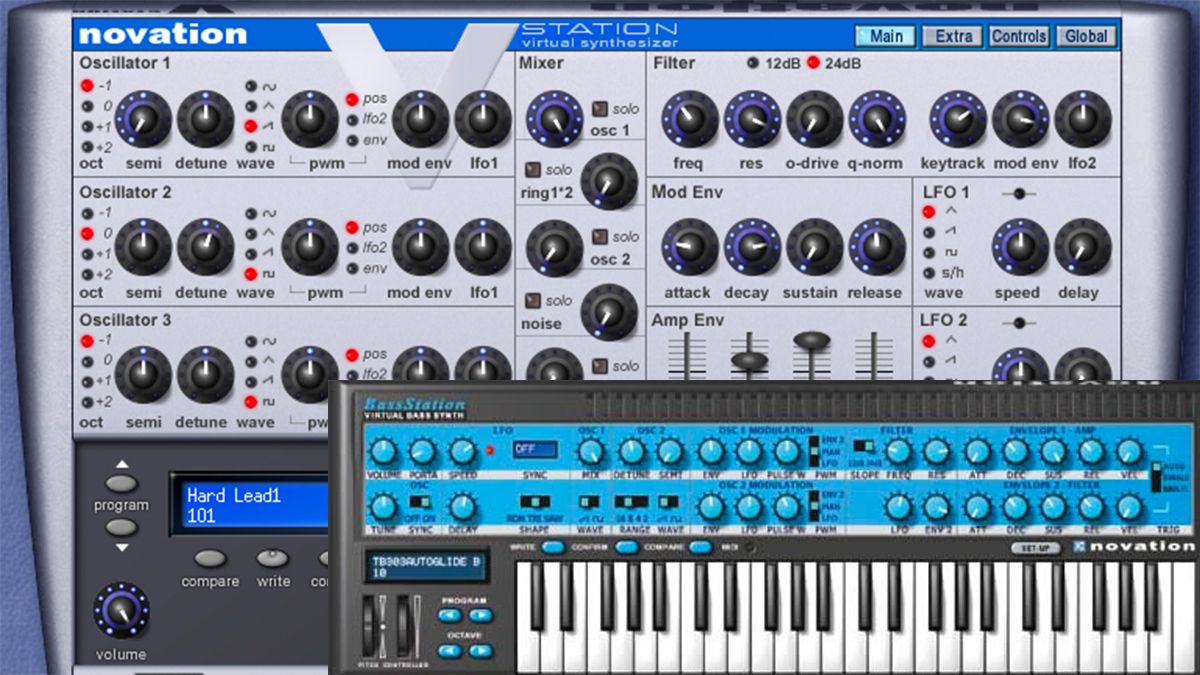Screen dimensions: 1200x675
Task: Click the V-Station write button
Action: point(272,558)
